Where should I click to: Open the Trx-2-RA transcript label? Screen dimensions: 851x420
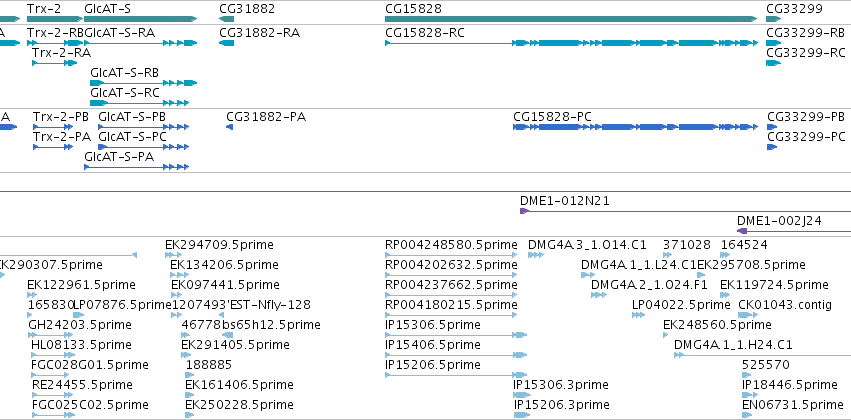click(x=61, y=53)
